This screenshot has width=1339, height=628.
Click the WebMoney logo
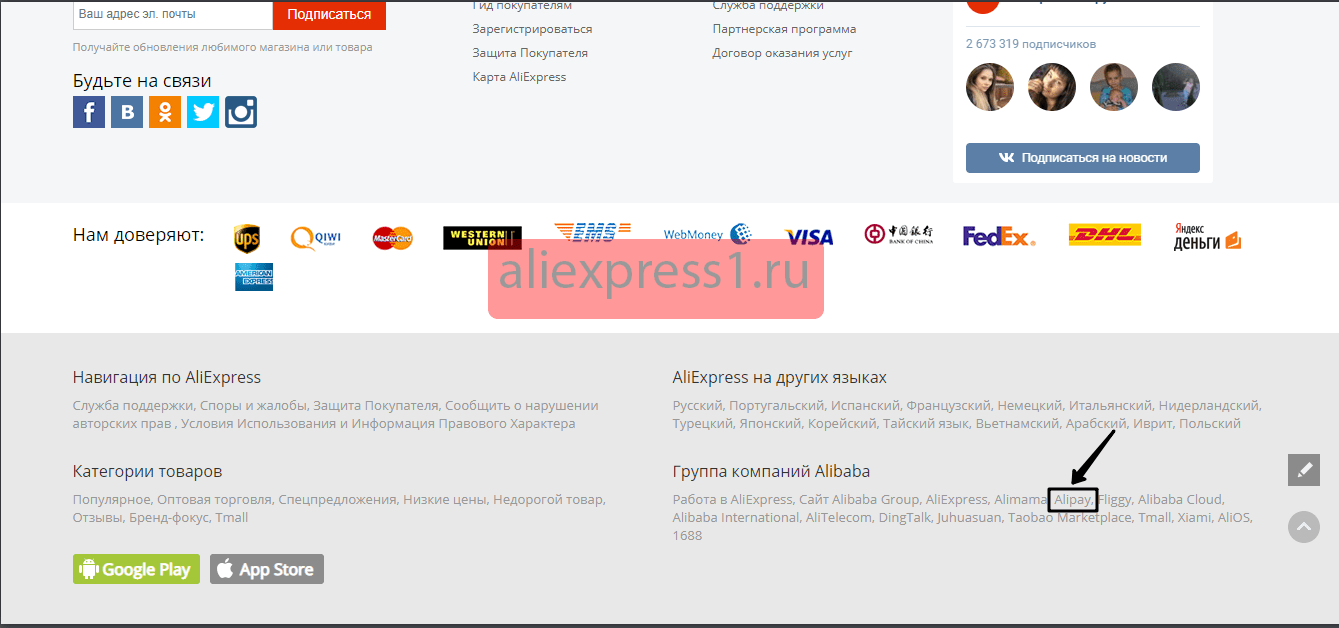click(708, 235)
